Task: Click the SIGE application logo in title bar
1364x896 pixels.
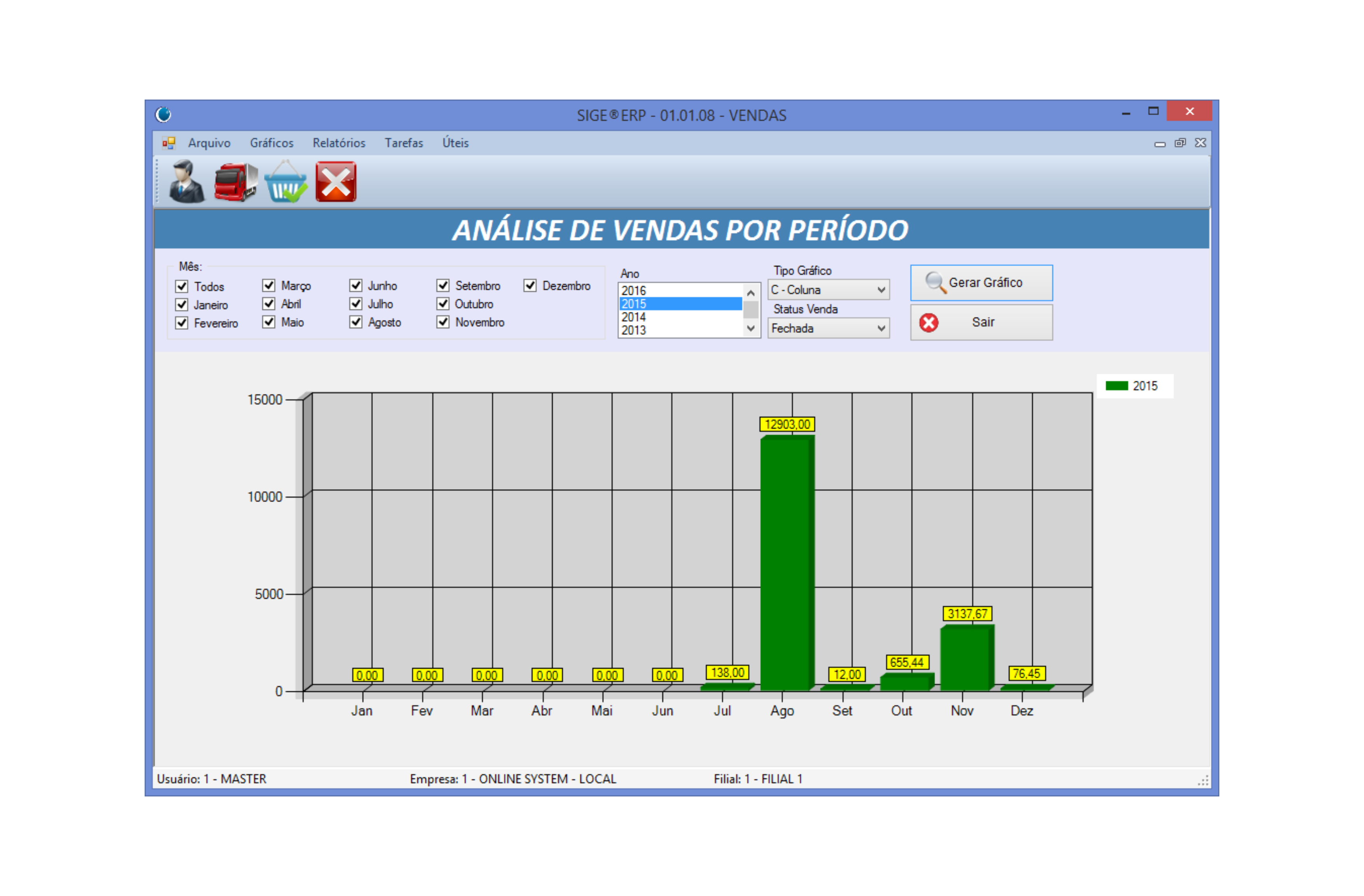Action: (x=163, y=115)
